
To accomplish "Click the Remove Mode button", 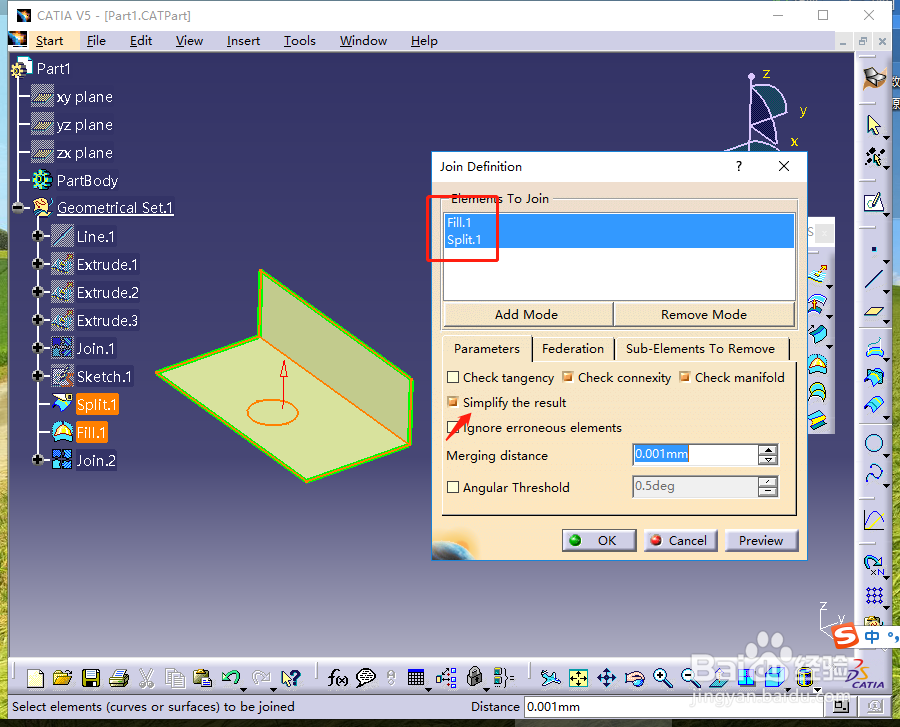I will pyautogui.click(x=704, y=314).
